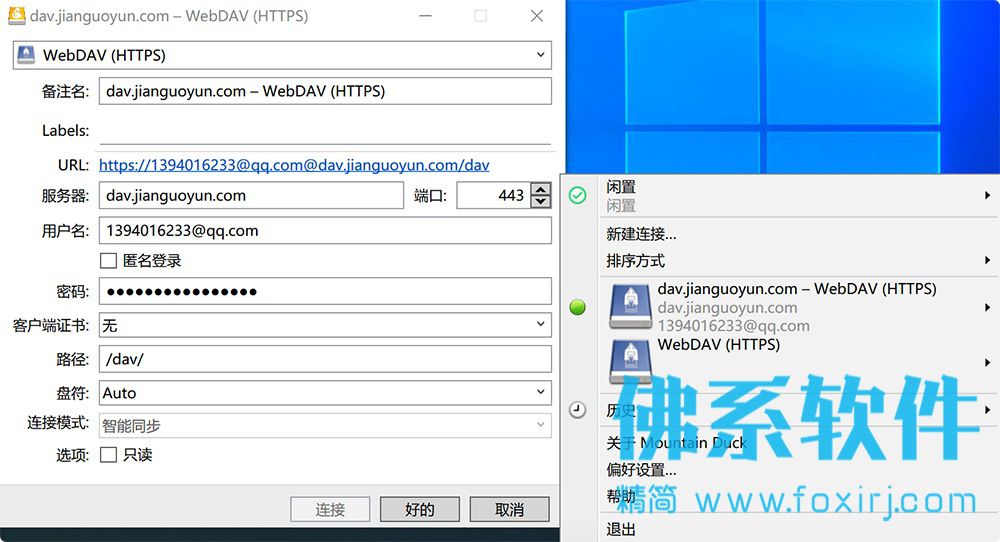
Task: Click the second WebDAV (HTTPS) drive icon
Action: (x=630, y=361)
